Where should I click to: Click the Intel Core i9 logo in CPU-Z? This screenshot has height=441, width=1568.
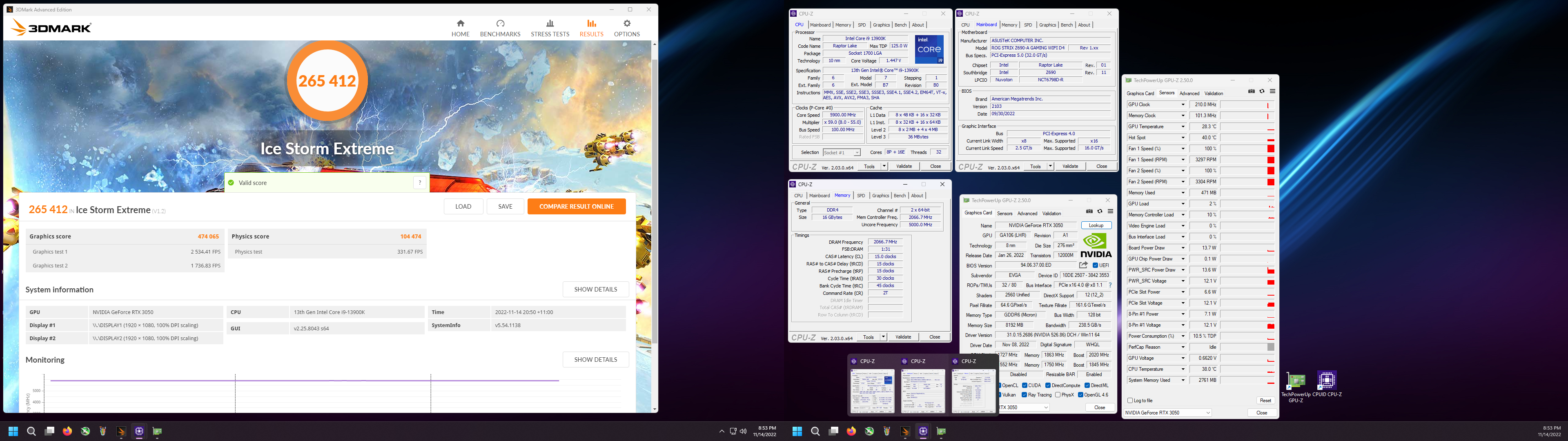pyautogui.click(x=929, y=49)
